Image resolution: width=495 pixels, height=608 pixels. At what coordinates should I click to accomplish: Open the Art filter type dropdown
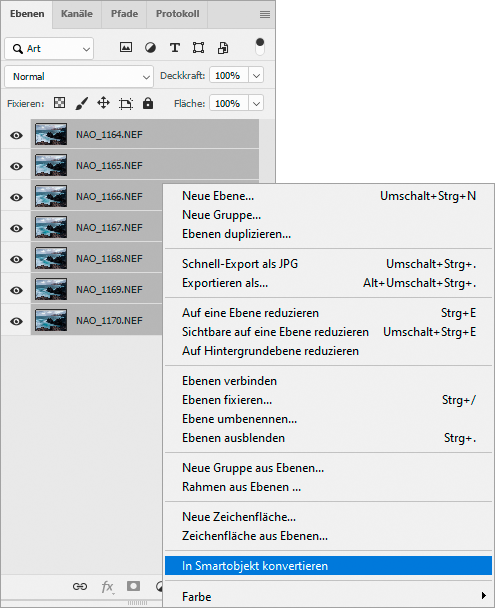pos(49,49)
